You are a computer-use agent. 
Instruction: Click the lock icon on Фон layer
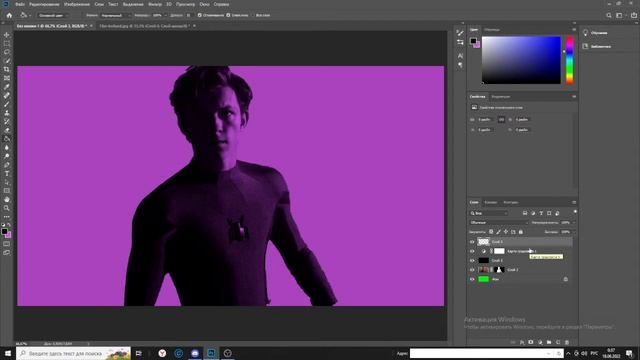click(x=565, y=279)
